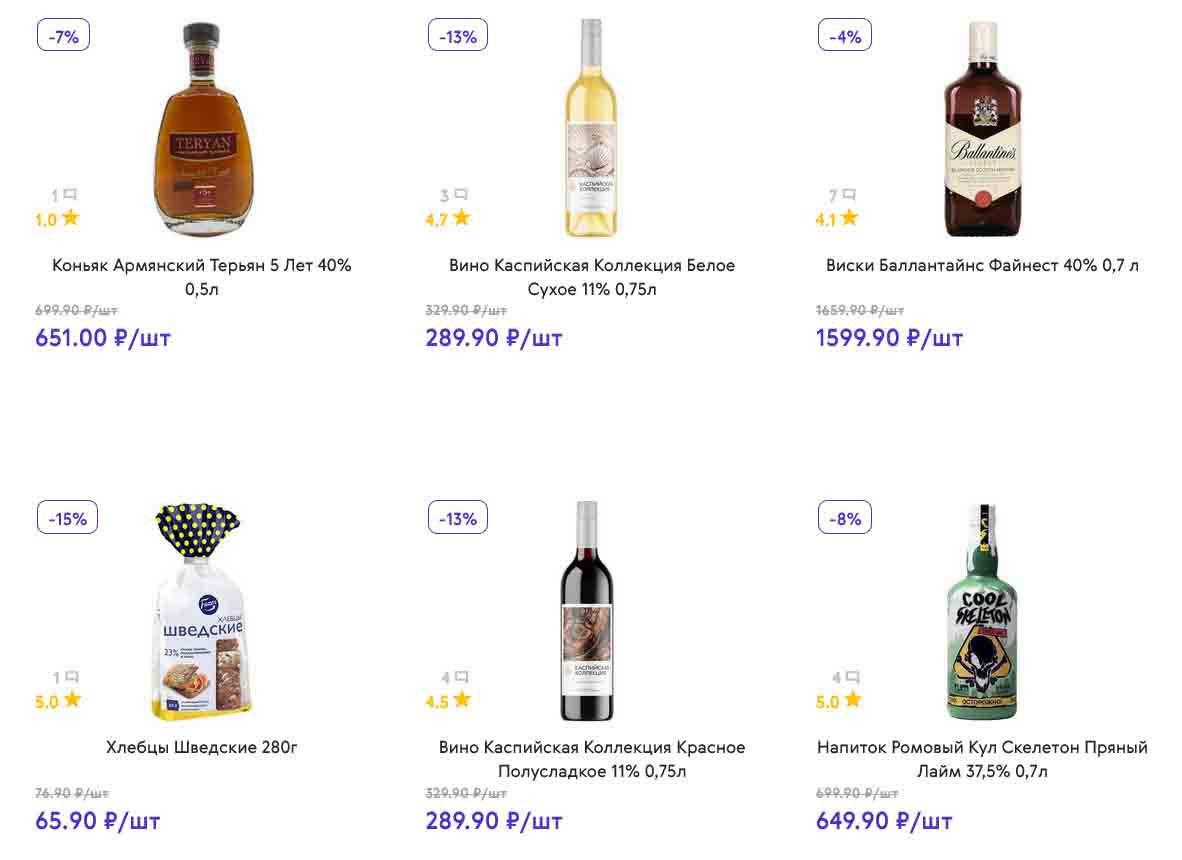Open Вино Каспийская Коллекция Красное Полусладкое link

click(592, 759)
